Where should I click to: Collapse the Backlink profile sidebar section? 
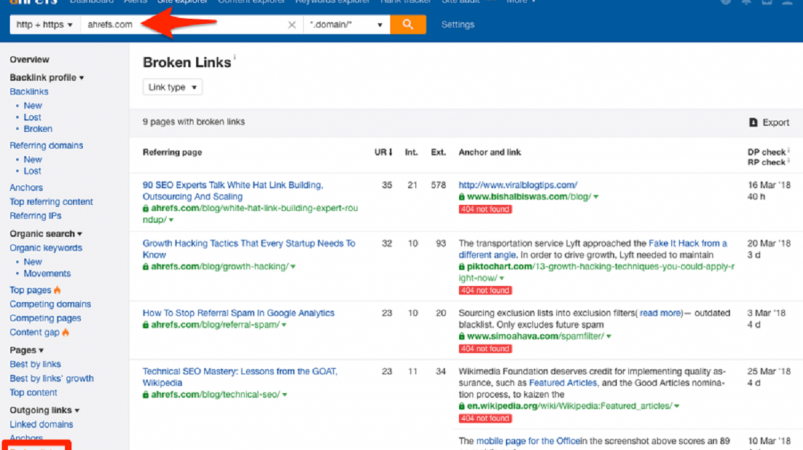[x=47, y=77]
